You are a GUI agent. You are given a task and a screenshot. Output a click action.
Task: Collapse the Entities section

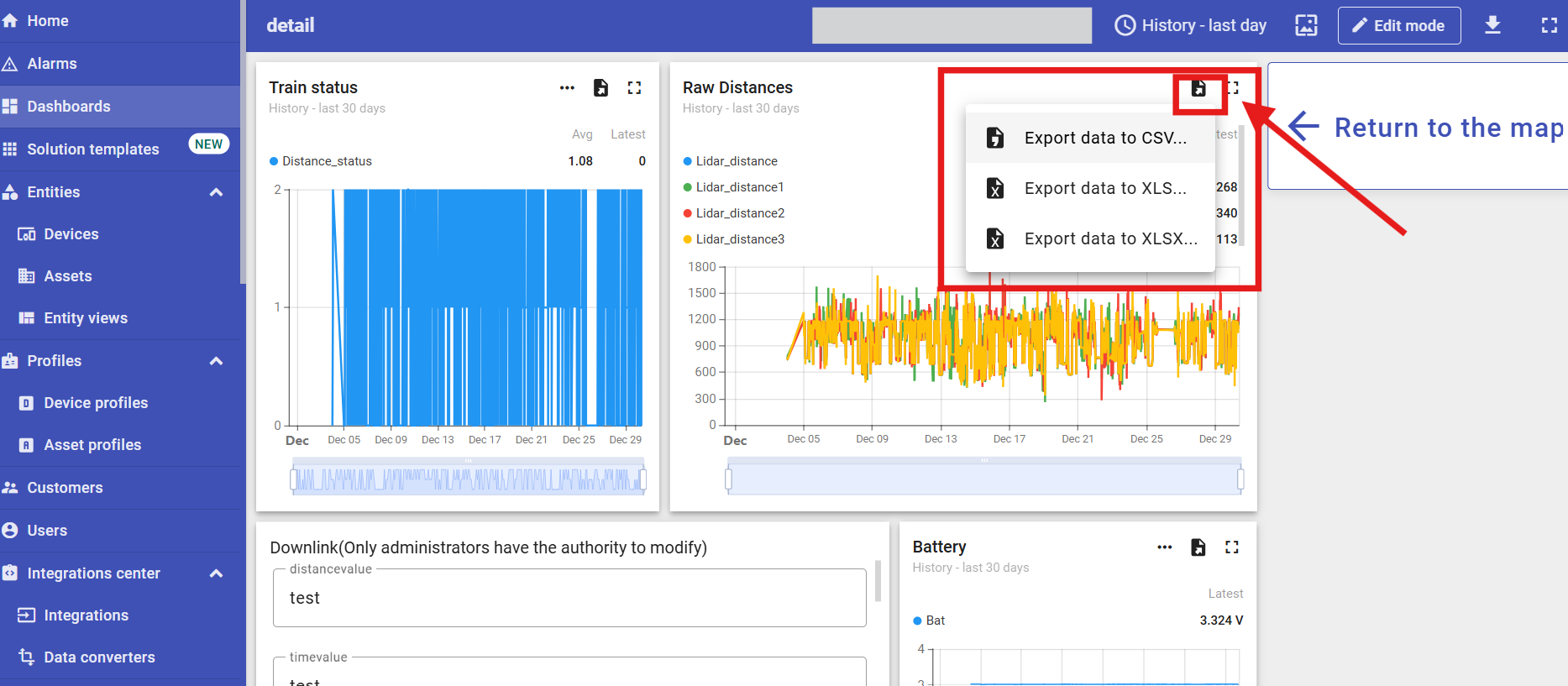coord(216,192)
